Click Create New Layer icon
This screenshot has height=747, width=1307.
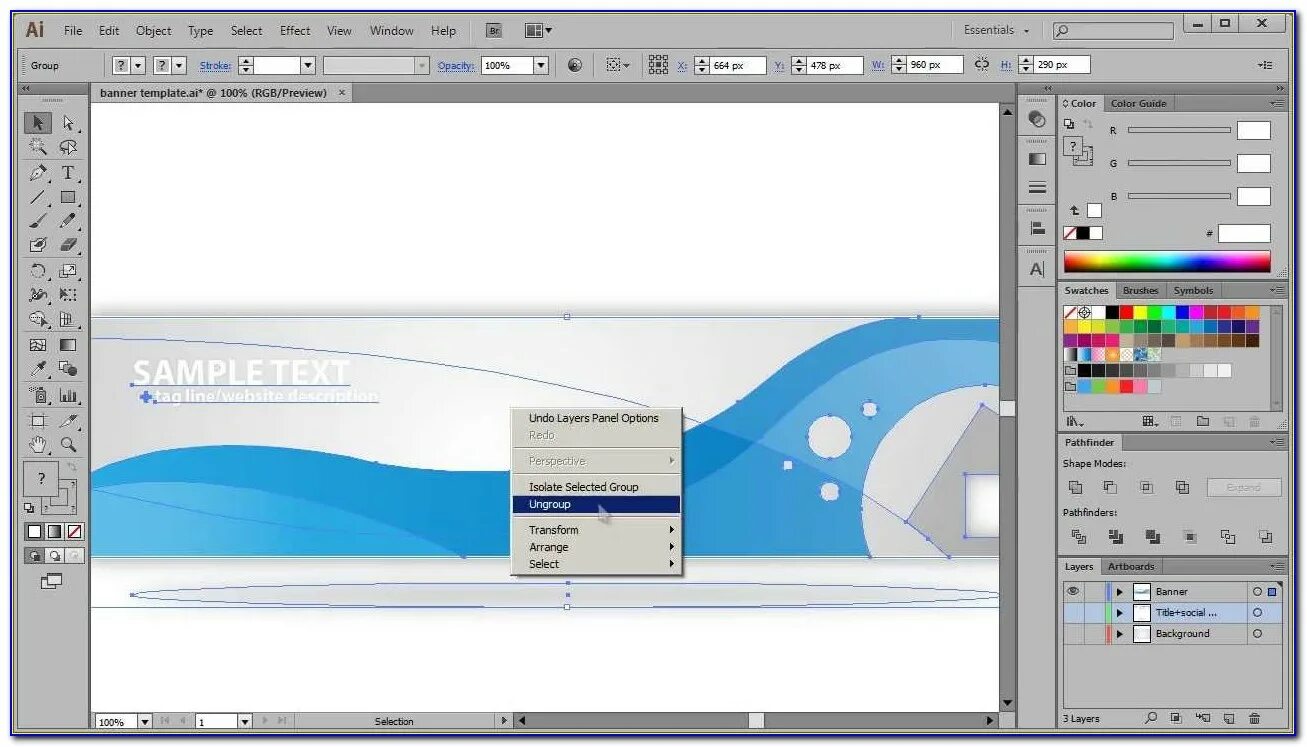pyautogui.click(x=1228, y=718)
